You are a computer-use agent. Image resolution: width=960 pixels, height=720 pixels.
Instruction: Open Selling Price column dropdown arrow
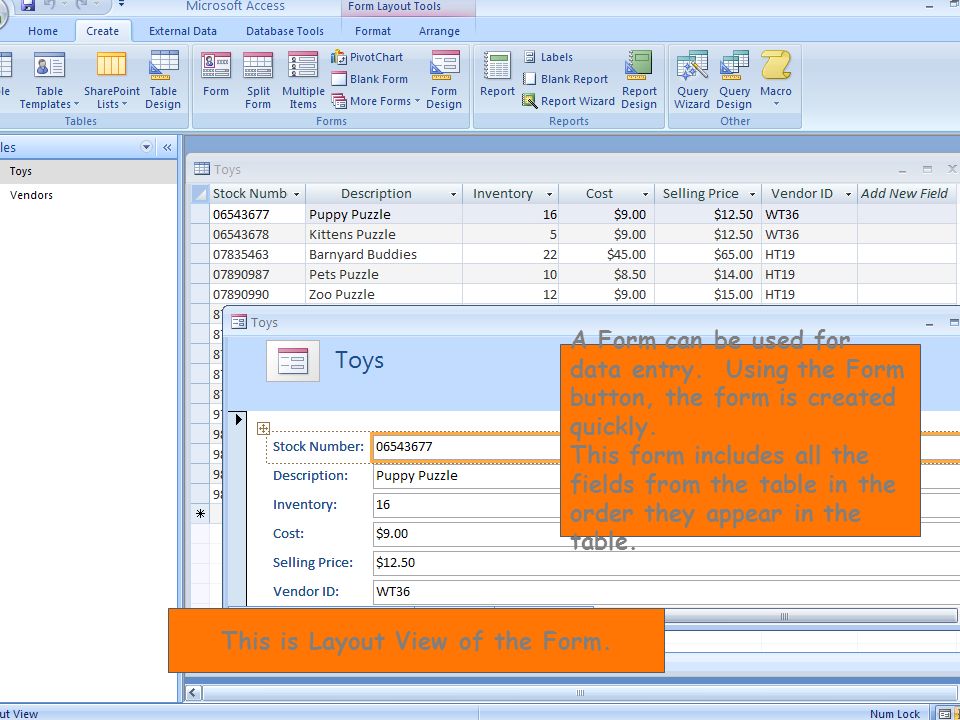click(752, 194)
